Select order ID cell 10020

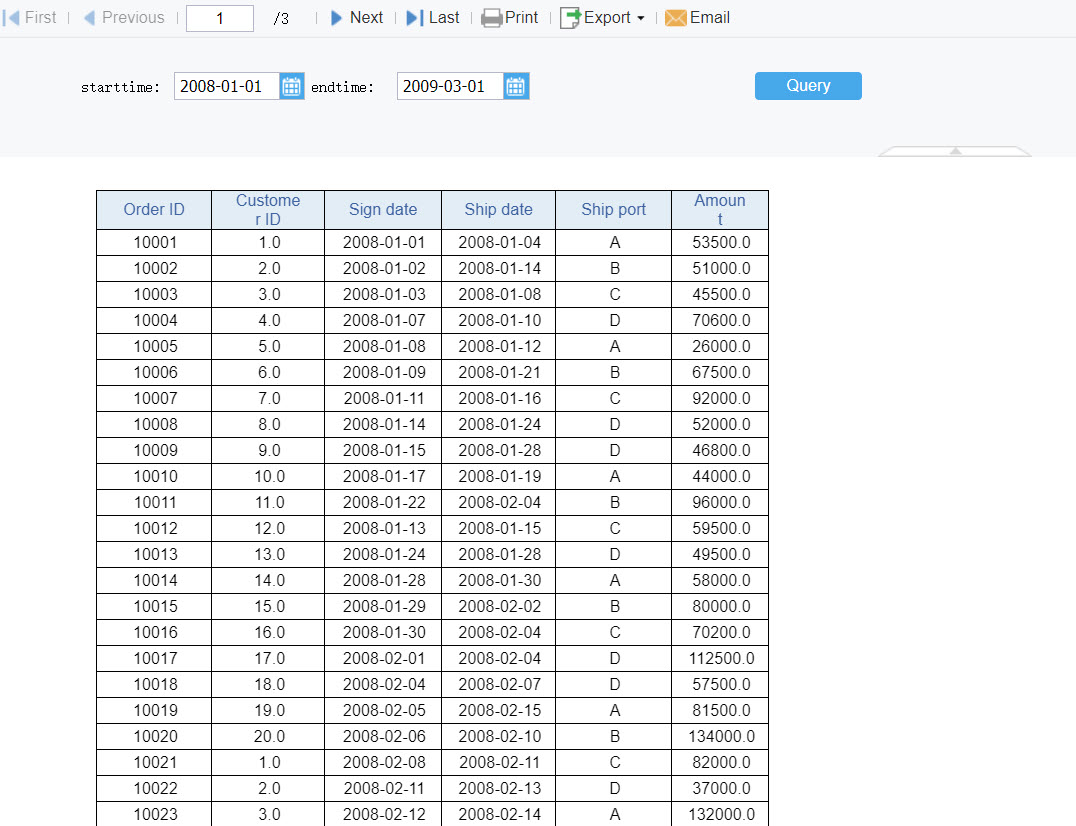[155, 736]
